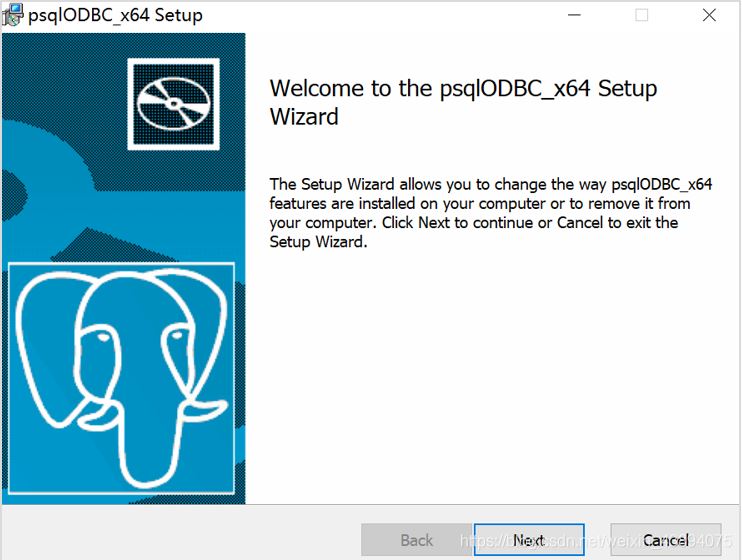Click the Next button to continue setup
This screenshot has height=560, width=742.
[529, 540]
